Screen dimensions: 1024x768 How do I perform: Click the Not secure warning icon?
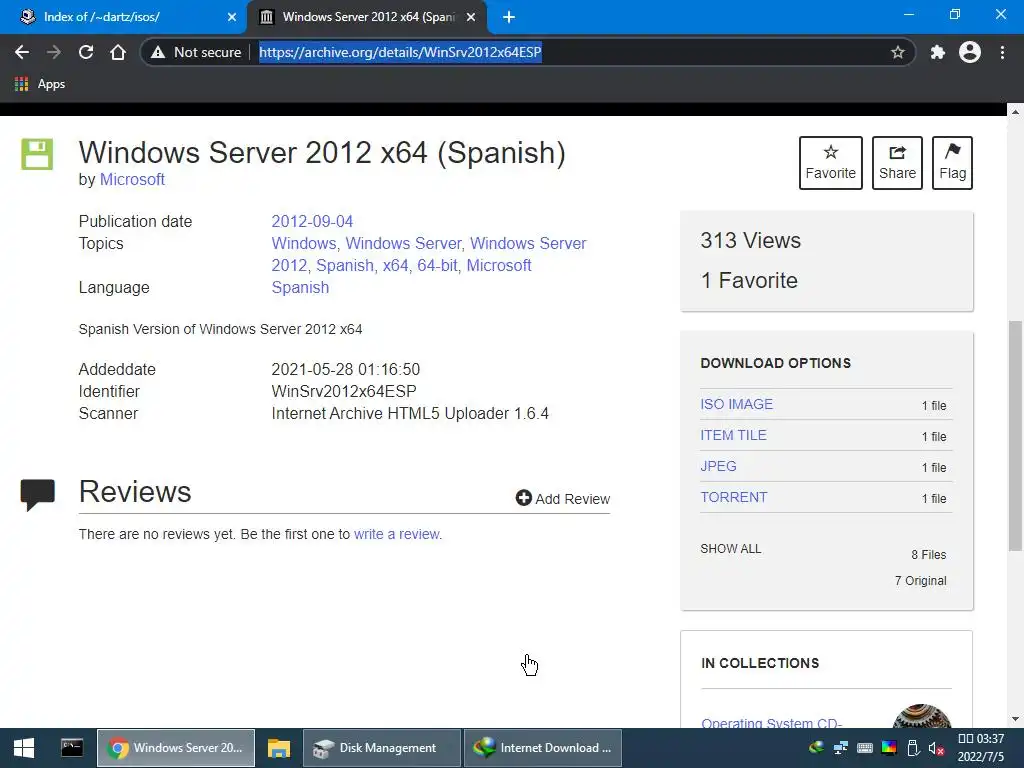158,52
